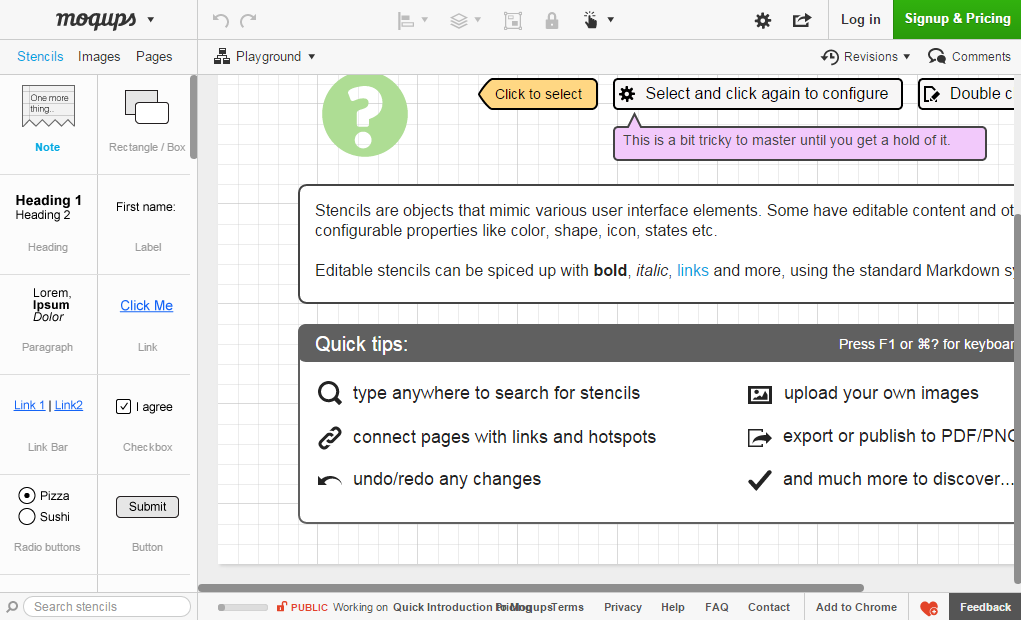Select the Label stencil

coord(147,224)
